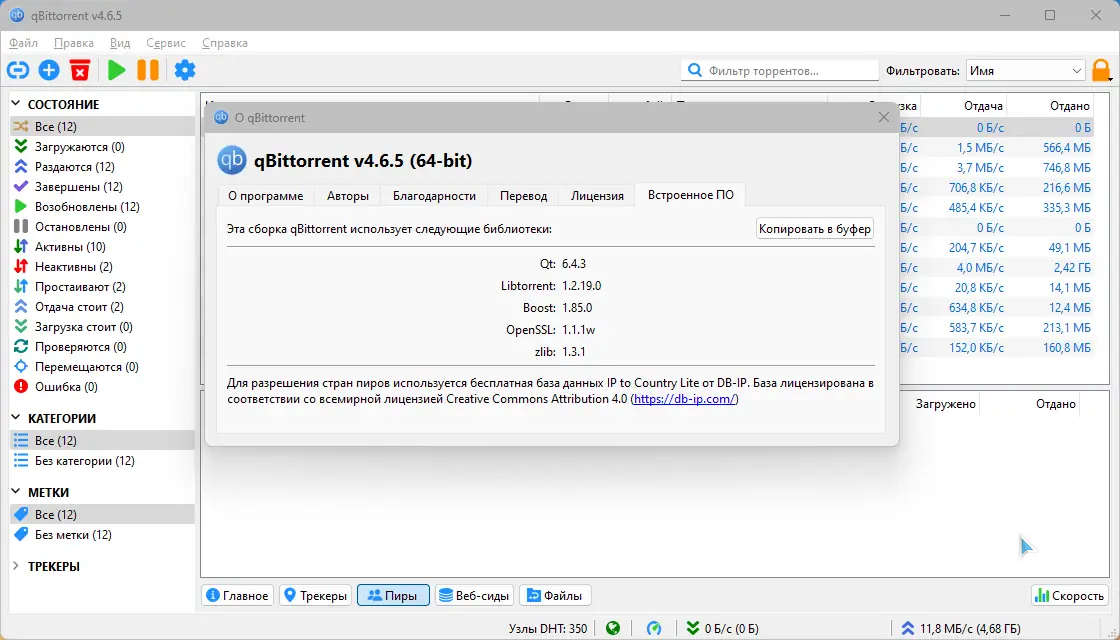Click the add torrent file plus icon

point(49,70)
